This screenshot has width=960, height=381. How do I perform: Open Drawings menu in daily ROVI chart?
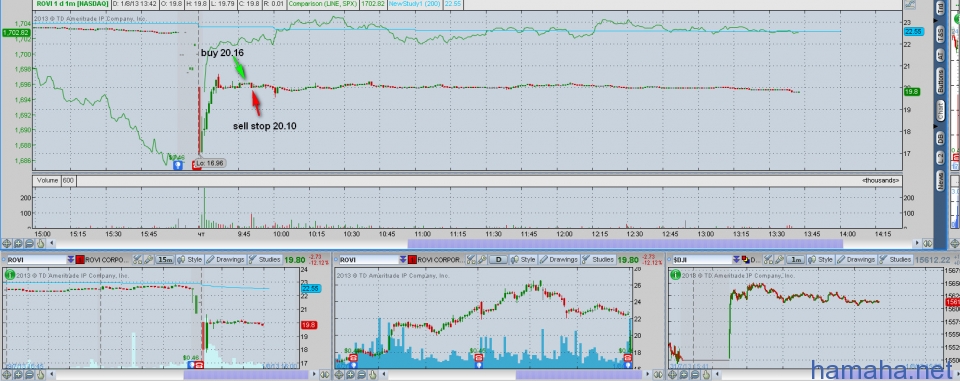560,260
